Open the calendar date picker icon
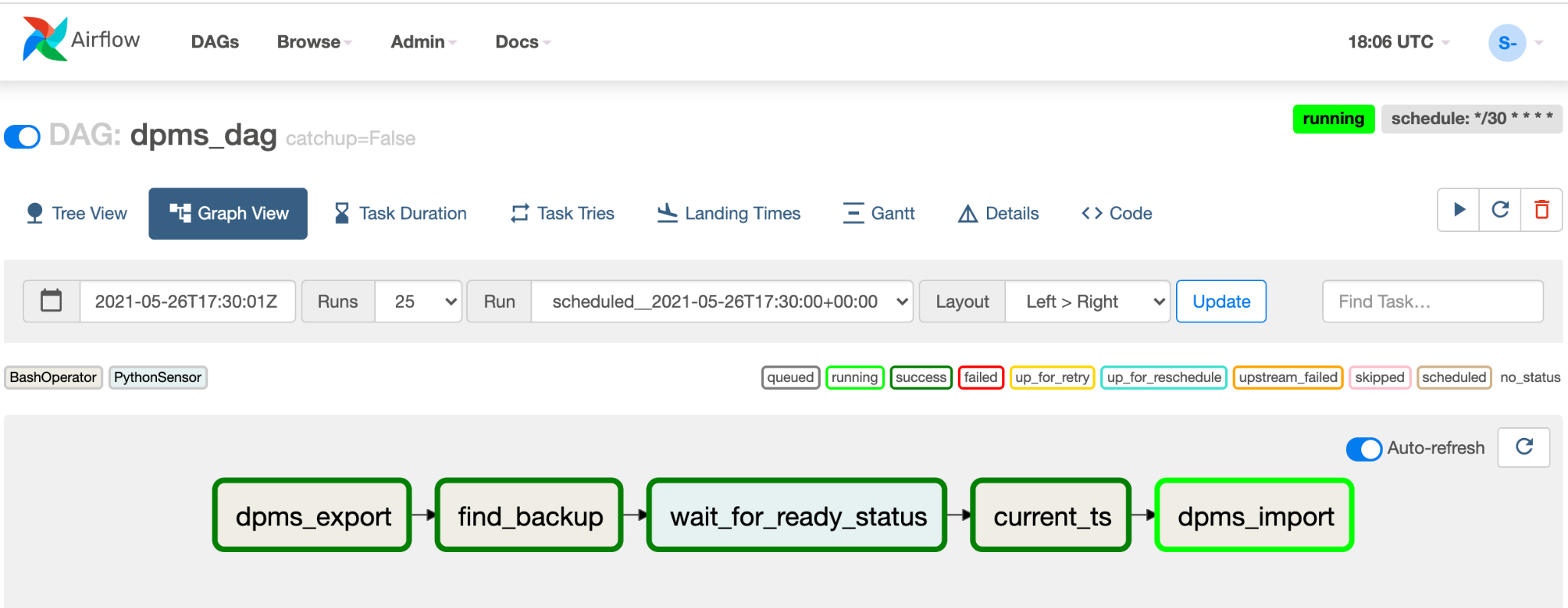Screen dimensions: 1568x608 pyautogui.click(x=51, y=301)
